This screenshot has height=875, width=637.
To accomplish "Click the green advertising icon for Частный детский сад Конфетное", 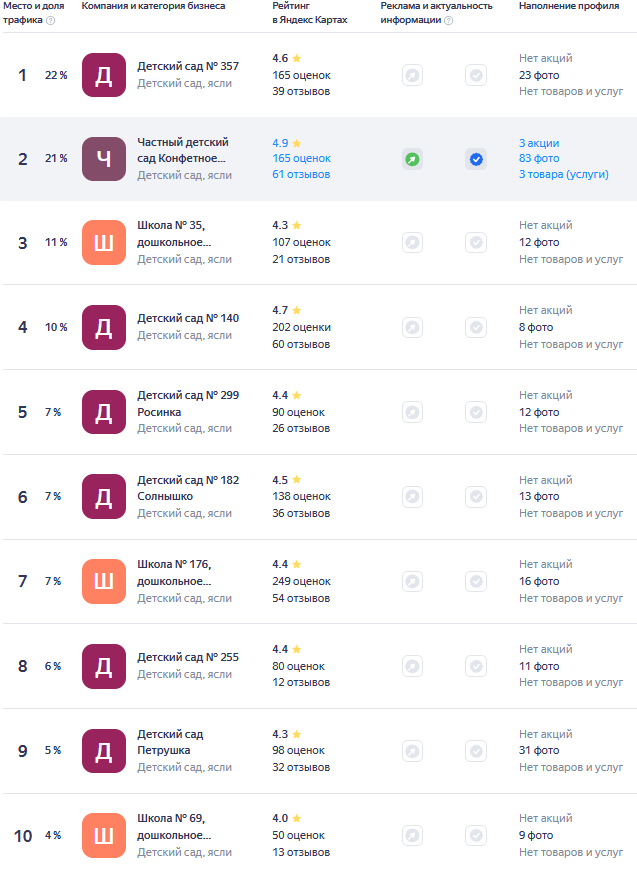I will 412,160.
